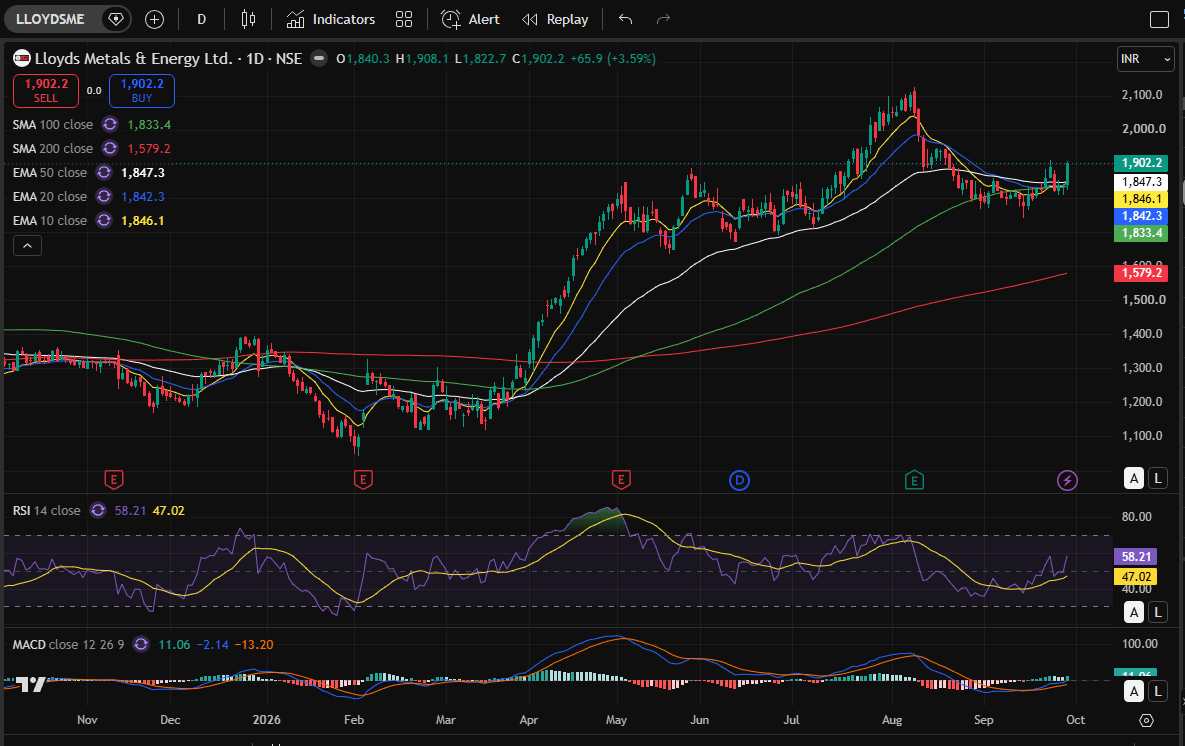The height and width of the screenshot is (746, 1185).
Task: Click the RSI refresh icon
Action: pos(97,510)
